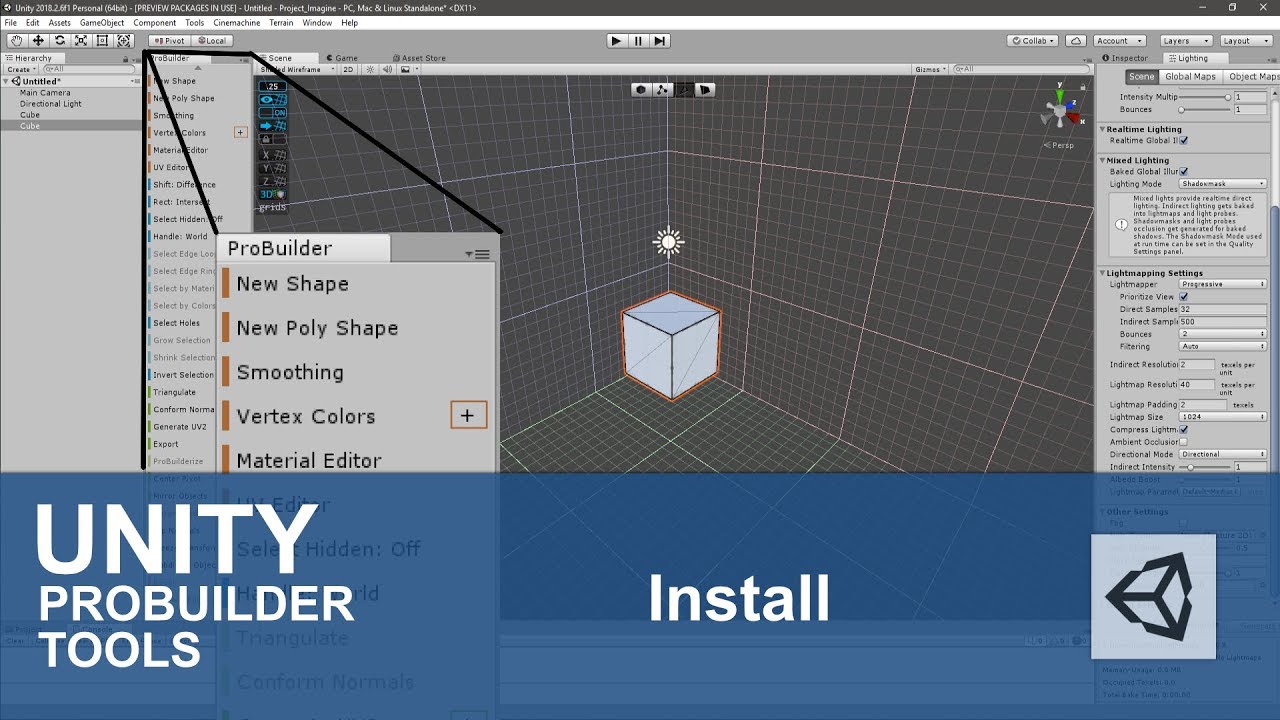Screen dimensions: 1280x720
Task: Switch to the Game tab
Action: (341, 58)
